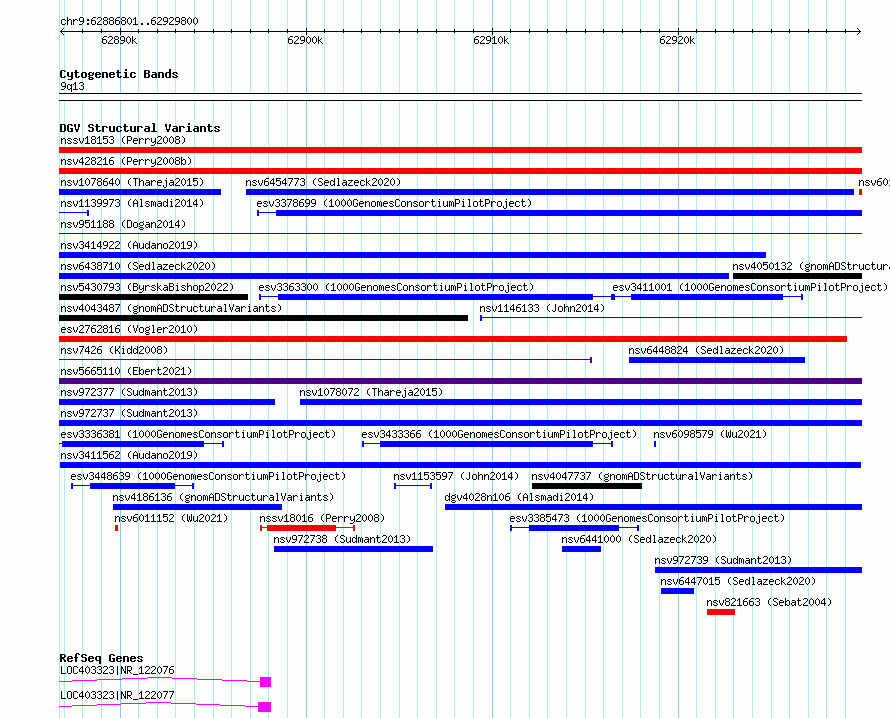Click nsv4186136 (gnomADStructuralVariants) label
Viewport: 890px width, 718px height.
pos(224,497)
